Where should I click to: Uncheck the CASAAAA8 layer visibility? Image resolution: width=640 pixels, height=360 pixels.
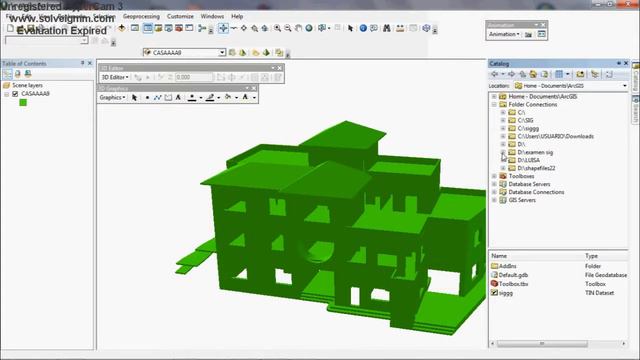click(15, 94)
